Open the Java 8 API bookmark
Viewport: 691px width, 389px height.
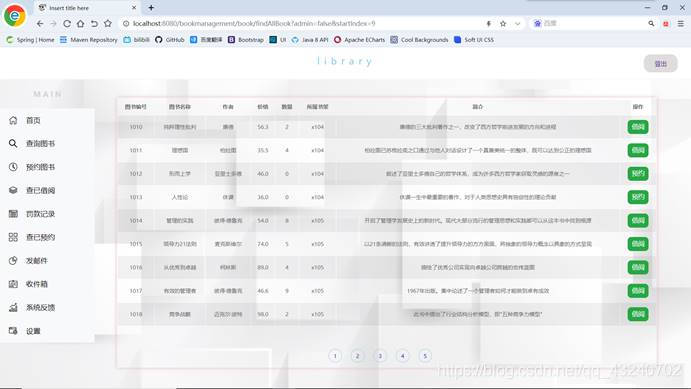point(310,40)
